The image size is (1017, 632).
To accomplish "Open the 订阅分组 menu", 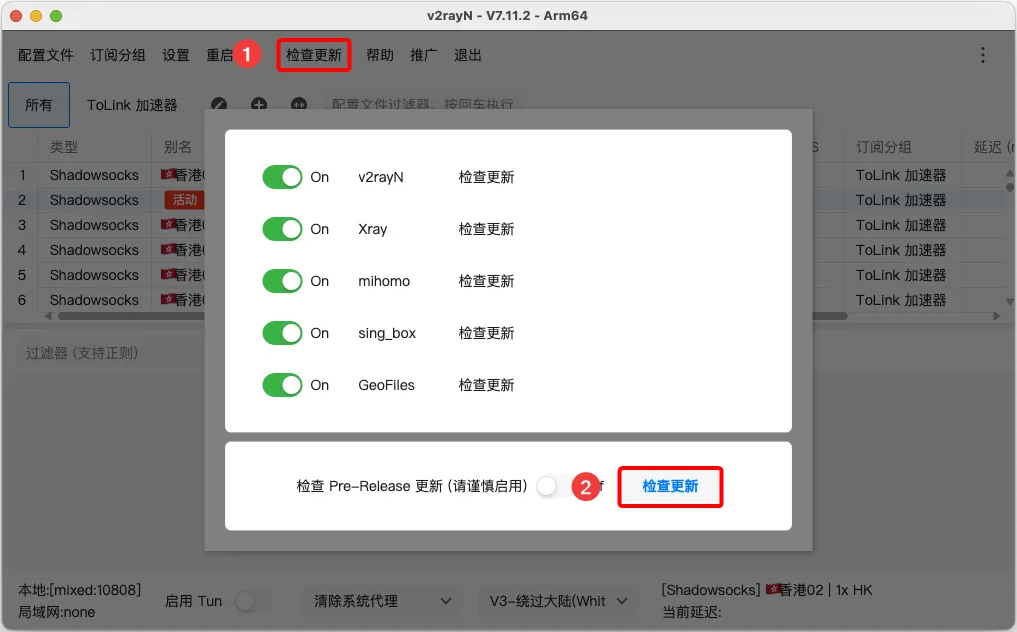I will click(x=117, y=55).
